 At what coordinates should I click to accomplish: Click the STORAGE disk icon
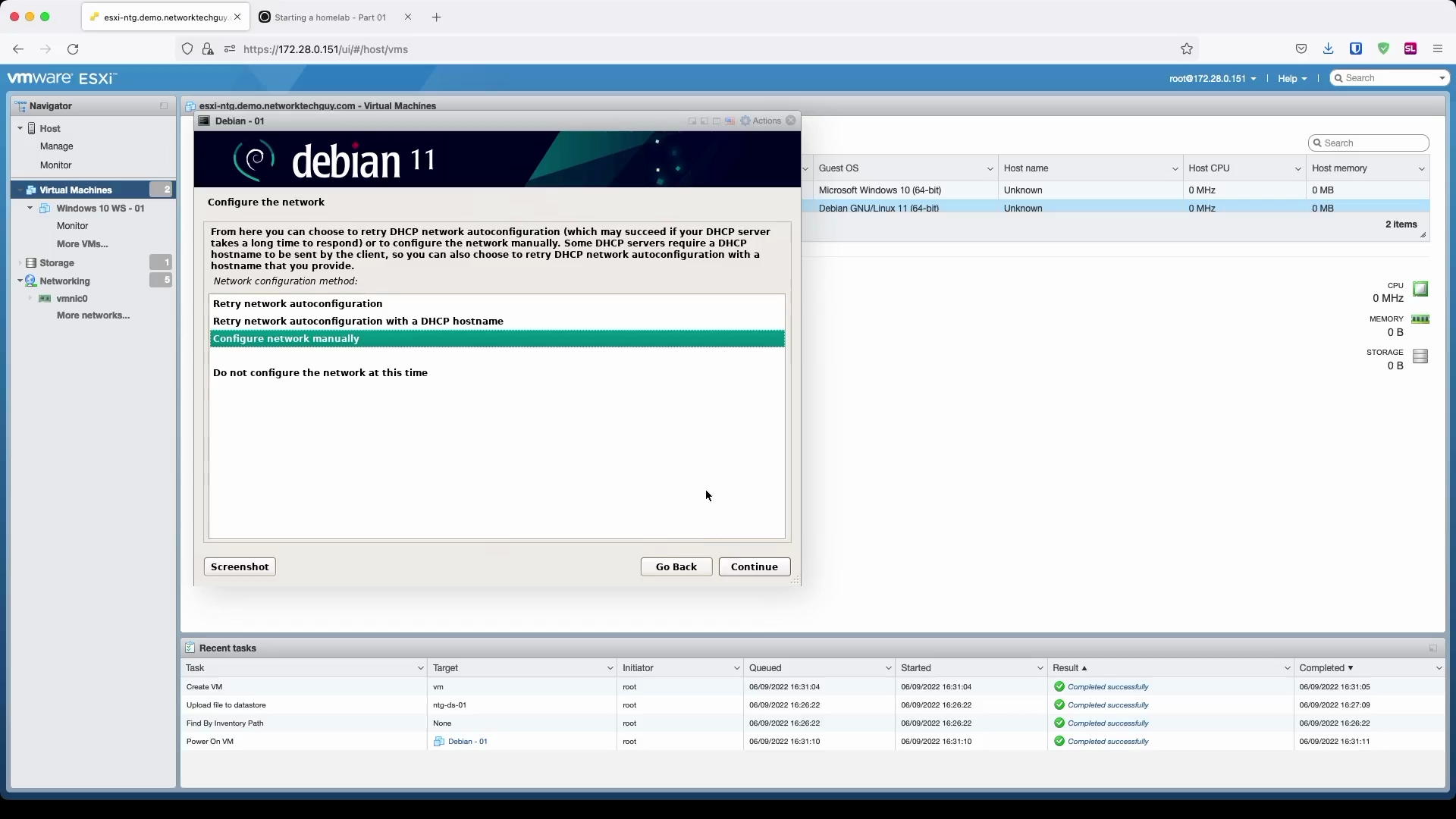1420,356
